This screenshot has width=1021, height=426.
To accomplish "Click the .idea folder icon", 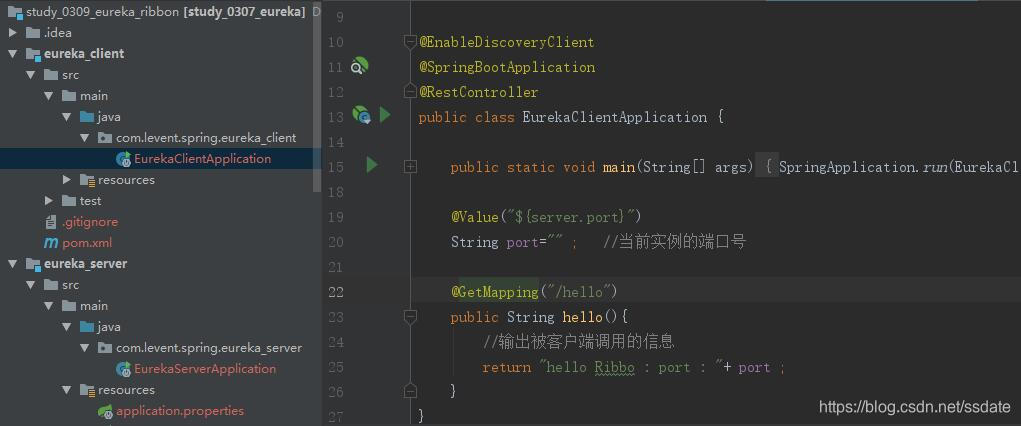I will coord(33,33).
